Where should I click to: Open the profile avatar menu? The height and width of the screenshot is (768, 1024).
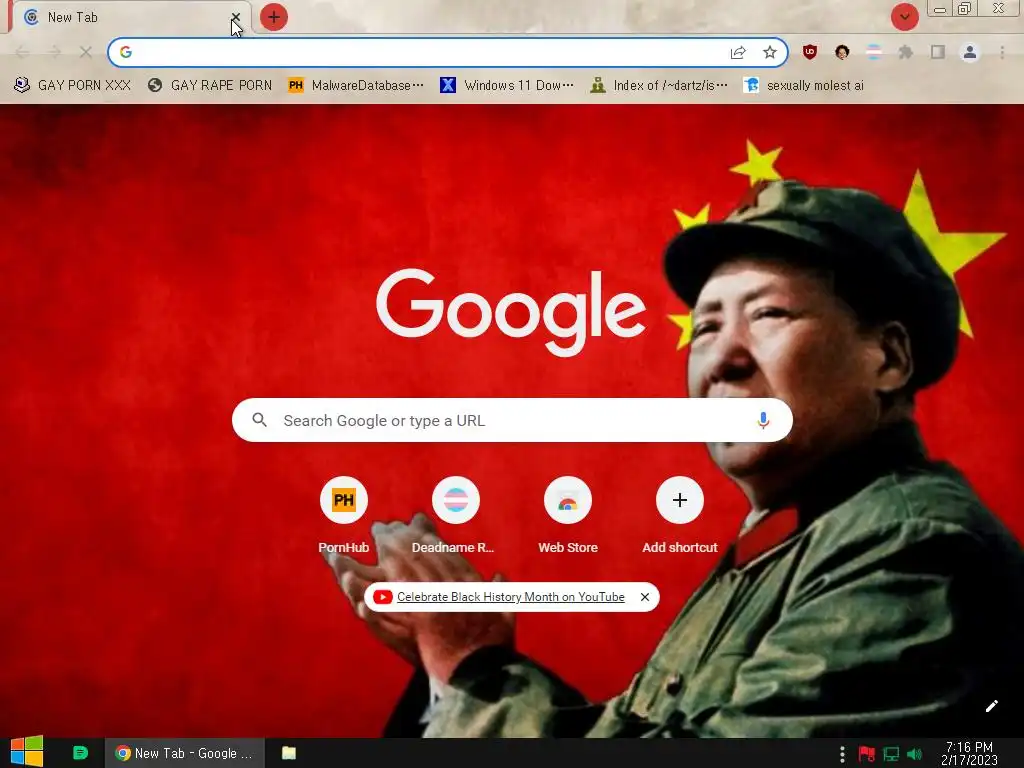tap(970, 52)
